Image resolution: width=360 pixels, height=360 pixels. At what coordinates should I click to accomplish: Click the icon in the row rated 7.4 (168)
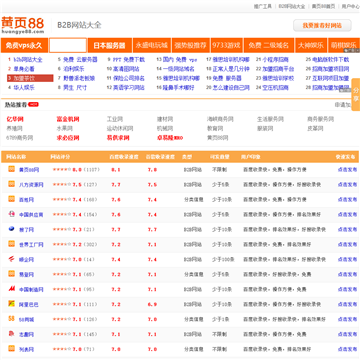pos(12,199)
